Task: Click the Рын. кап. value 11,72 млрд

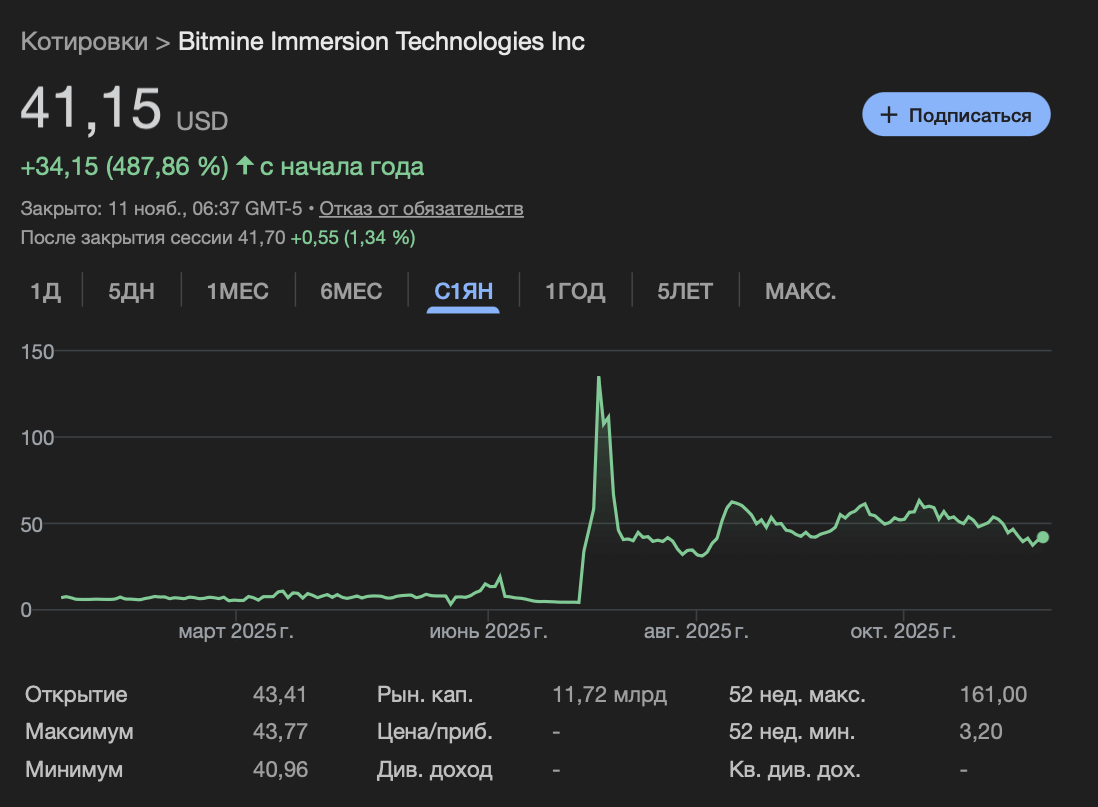Action: pyautogui.click(x=610, y=693)
